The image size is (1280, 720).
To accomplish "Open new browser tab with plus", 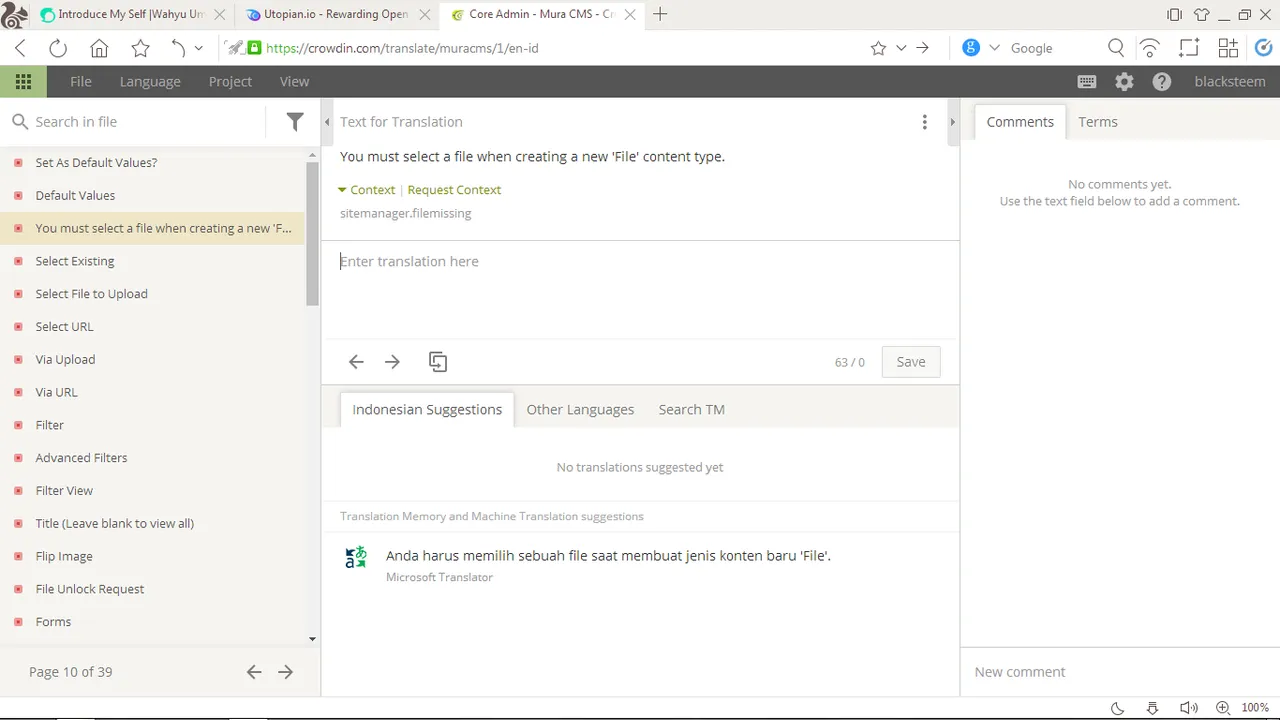I will (660, 14).
